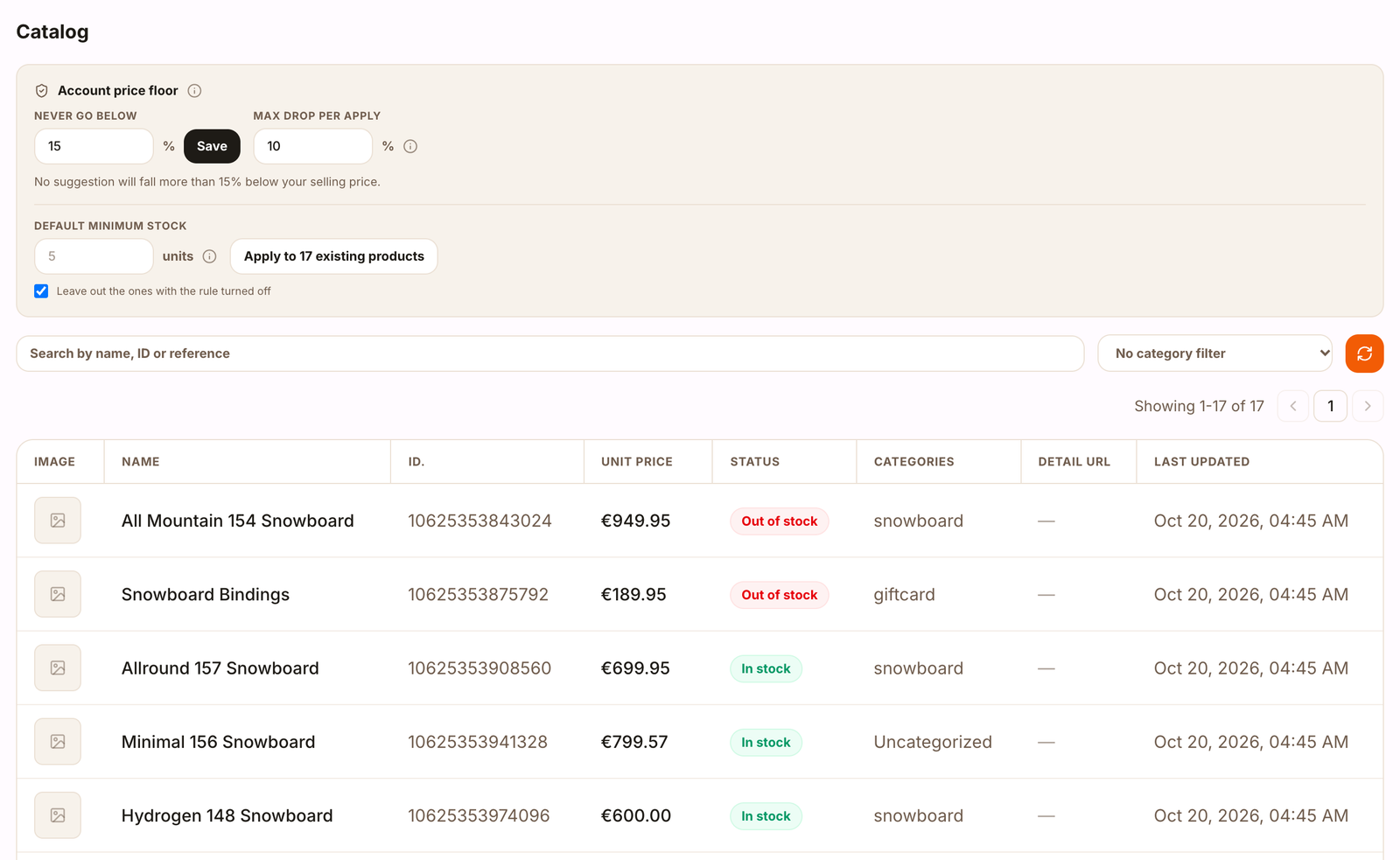
Task: Click 'Minimal 156 Snowboard' product name
Action: (218, 742)
